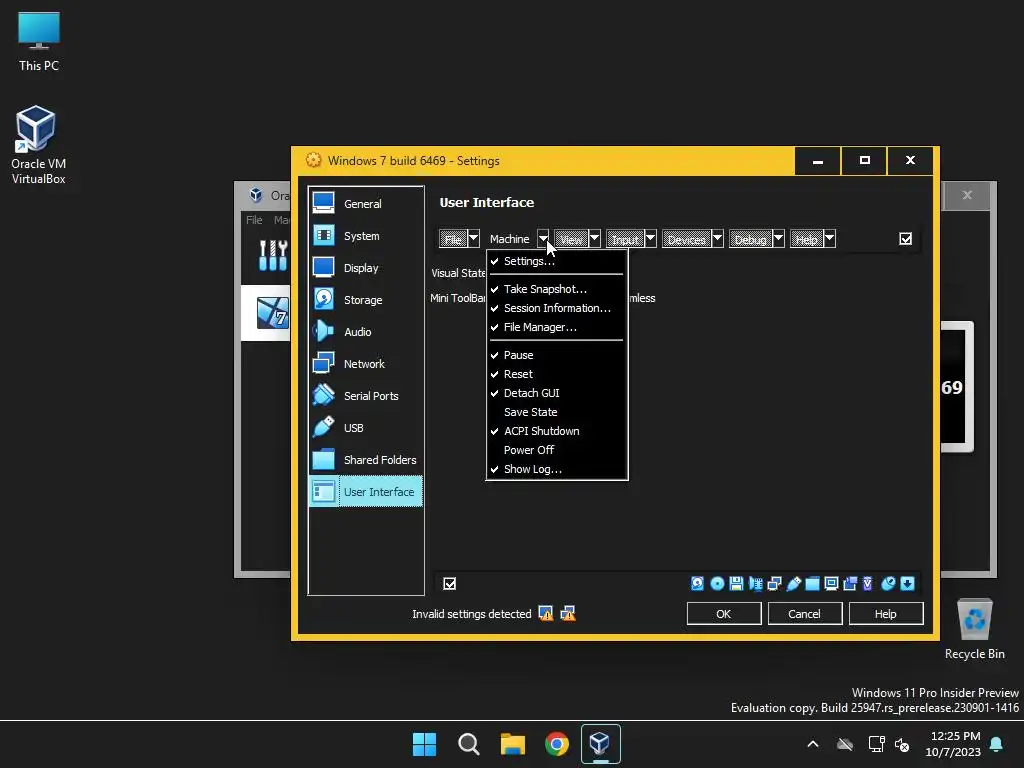Open File menu in VirtualBox Manager window

tap(254, 220)
